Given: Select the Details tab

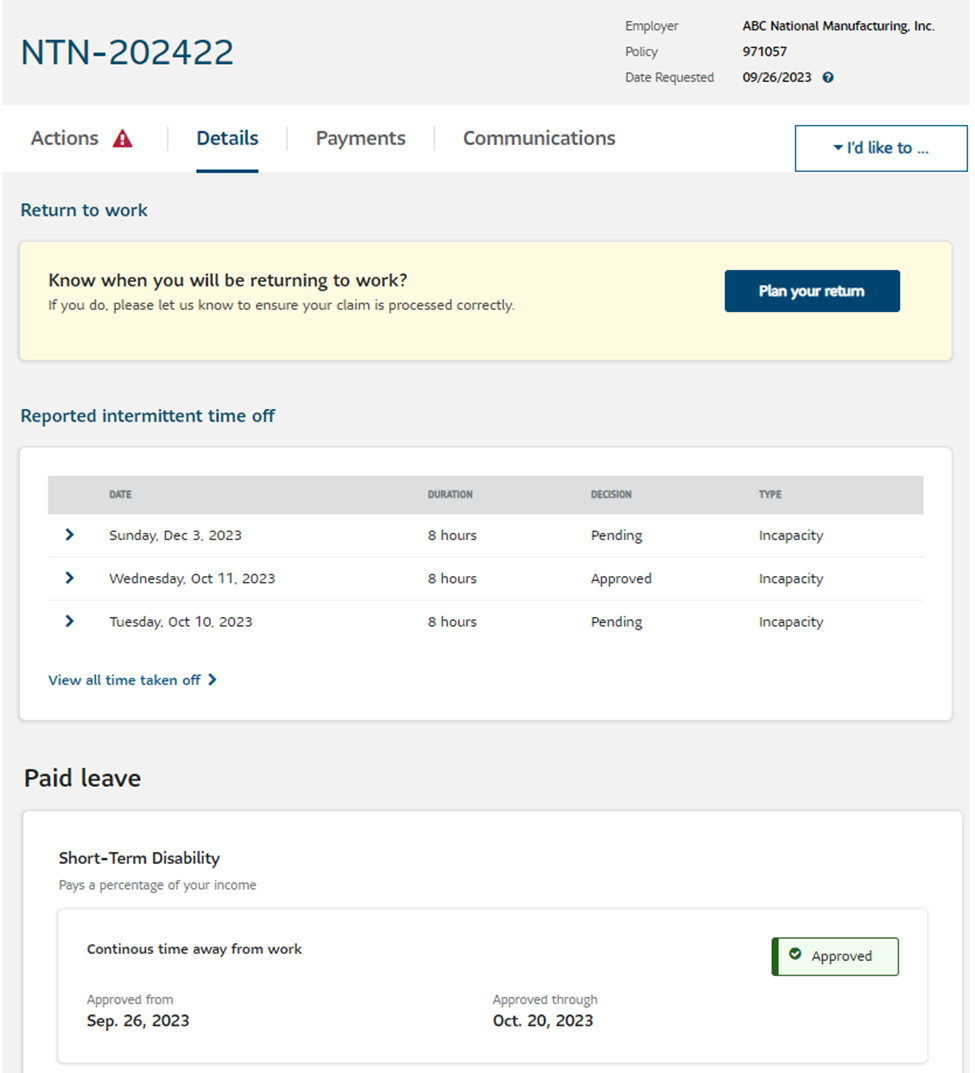Looking at the screenshot, I should pos(227,139).
